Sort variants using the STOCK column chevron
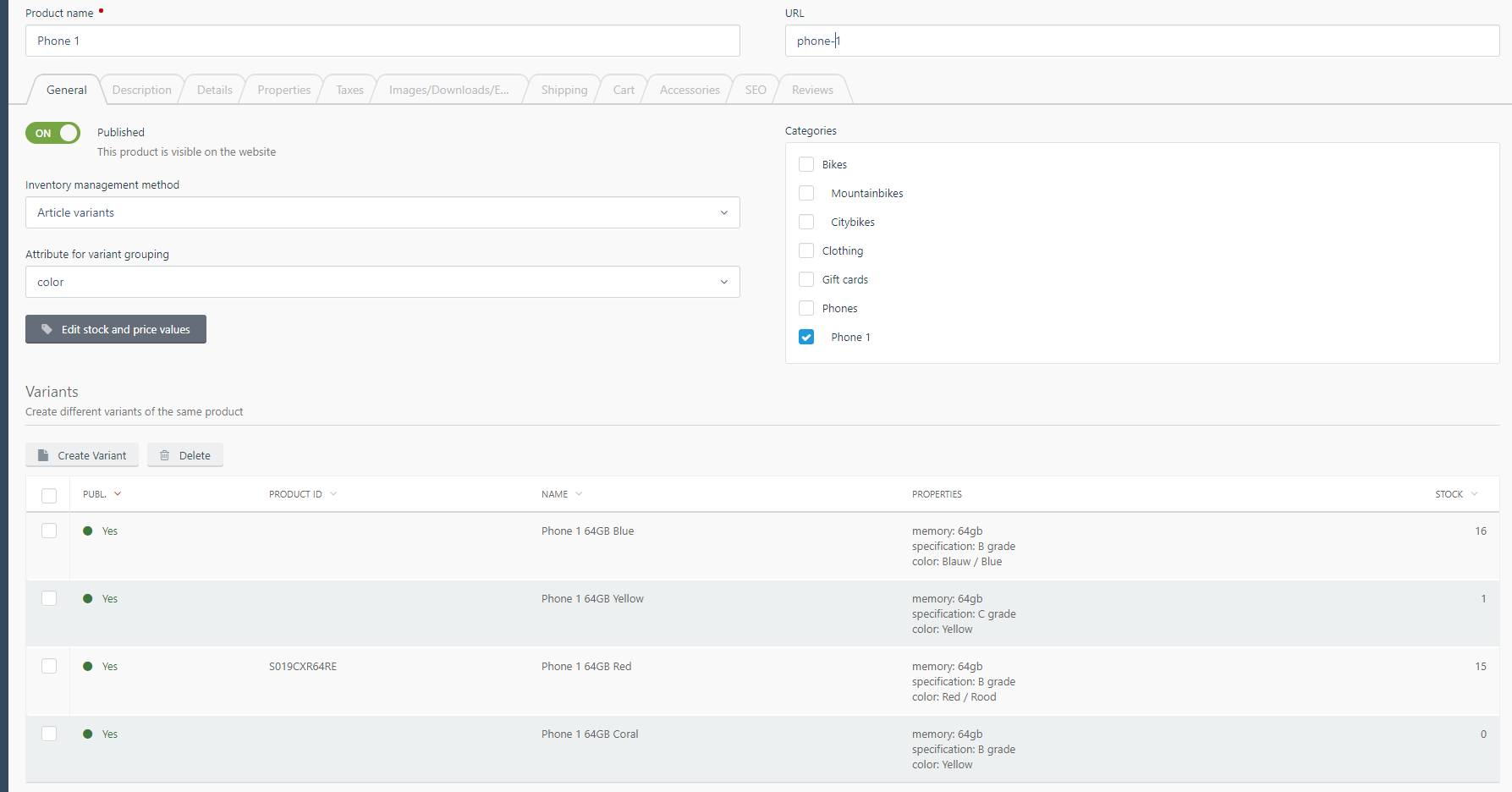This screenshot has height=792, width=1512. point(1474,493)
